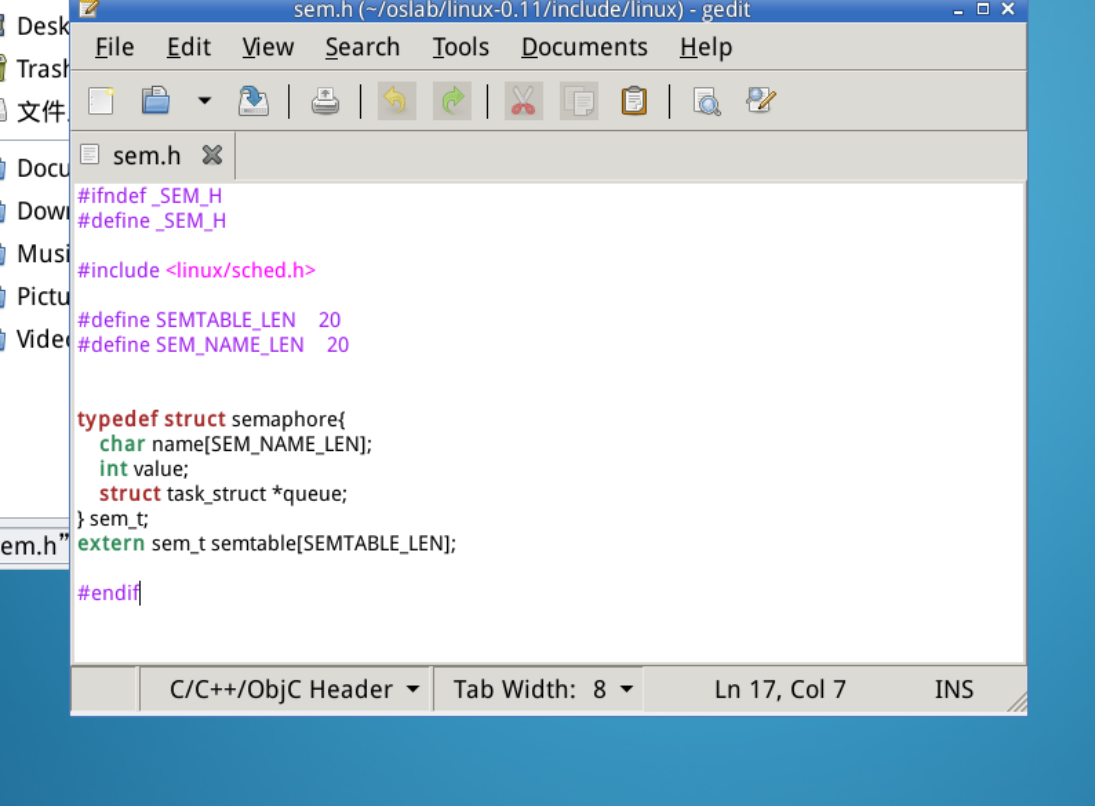The image size is (1095, 806).
Task: Open a file with the Open folder icon
Action: pyautogui.click(x=156, y=101)
